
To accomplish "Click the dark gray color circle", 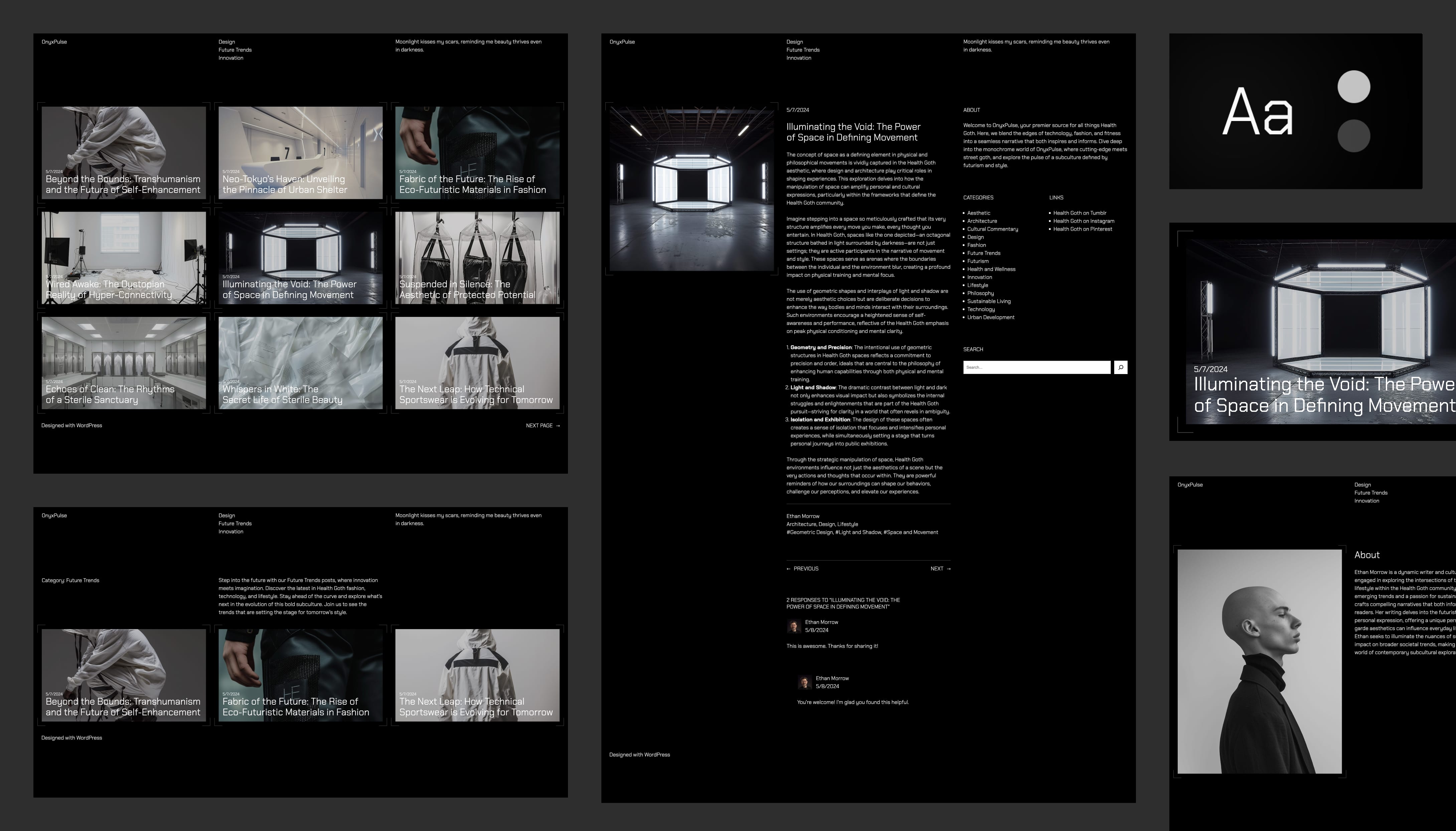I will (1353, 136).
